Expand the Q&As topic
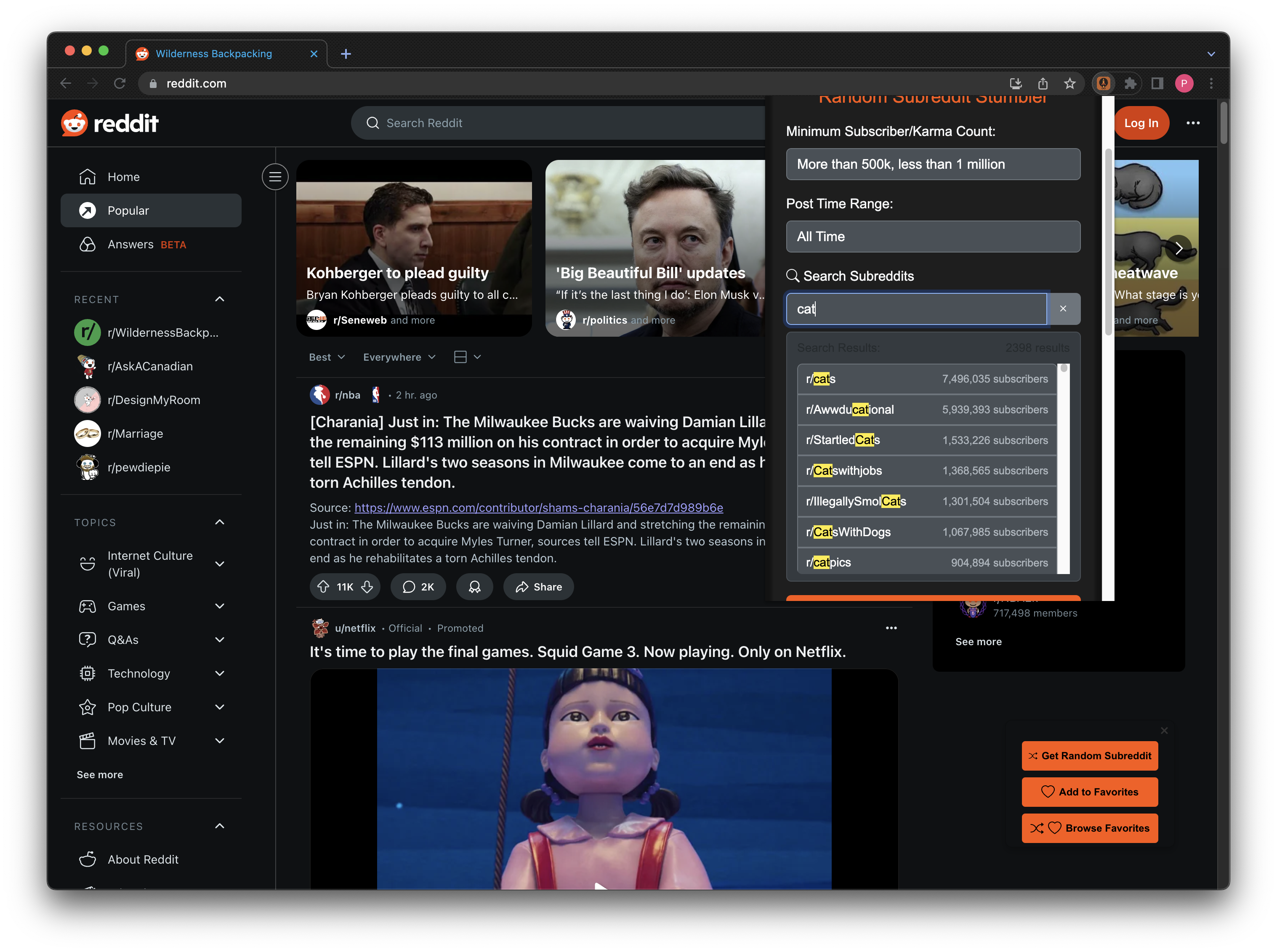This screenshot has height=952, width=1277. 151,640
